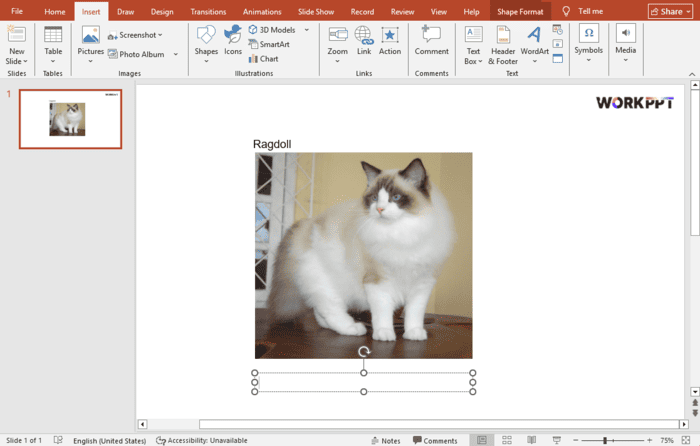Click the zoom out minus button

click(575, 440)
